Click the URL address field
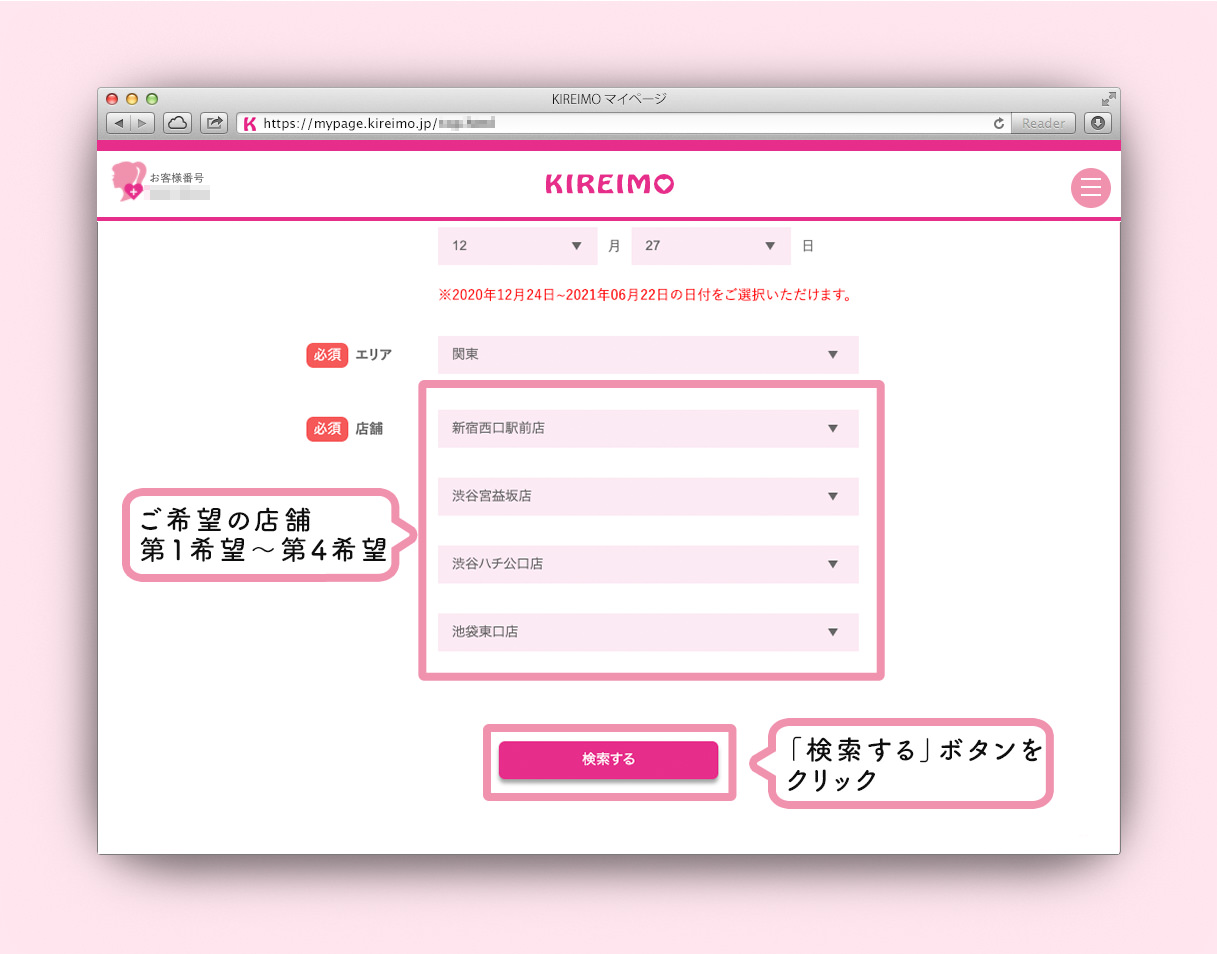 (625, 123)
